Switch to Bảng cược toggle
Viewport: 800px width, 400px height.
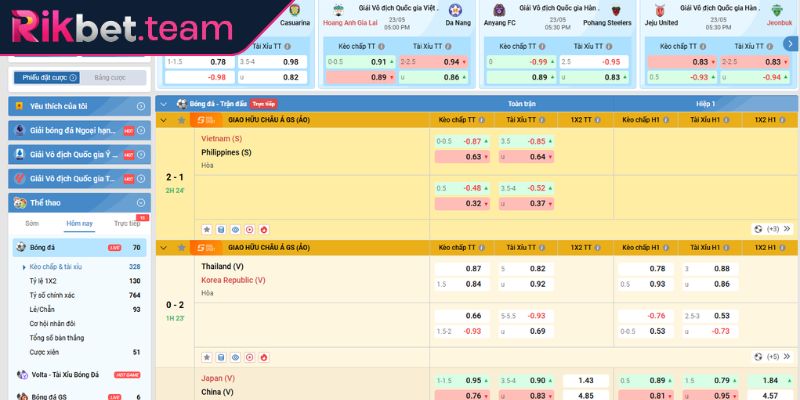(110, 77)
